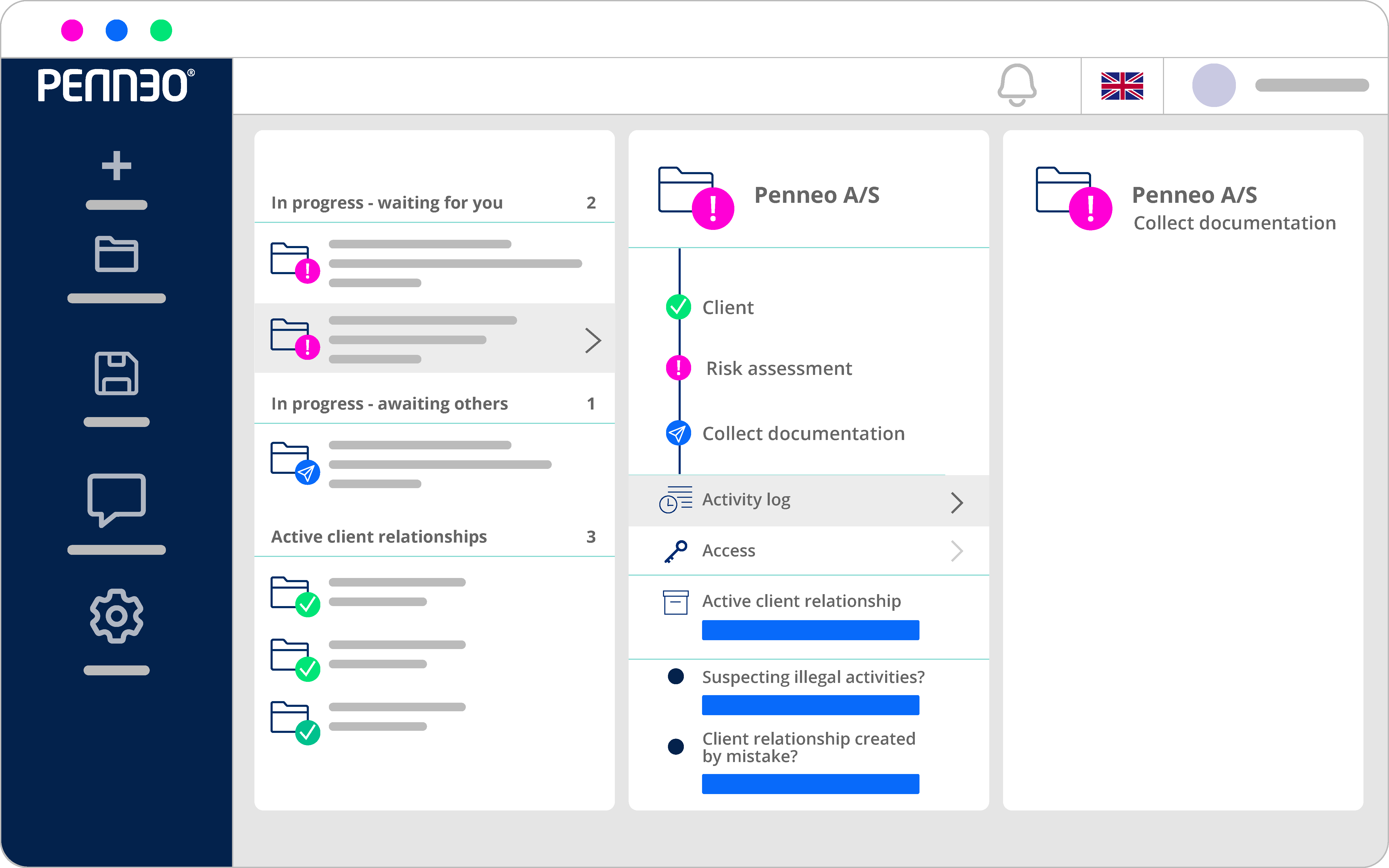
Task: Select the Risk assessment step
Action: pos(778,369)
